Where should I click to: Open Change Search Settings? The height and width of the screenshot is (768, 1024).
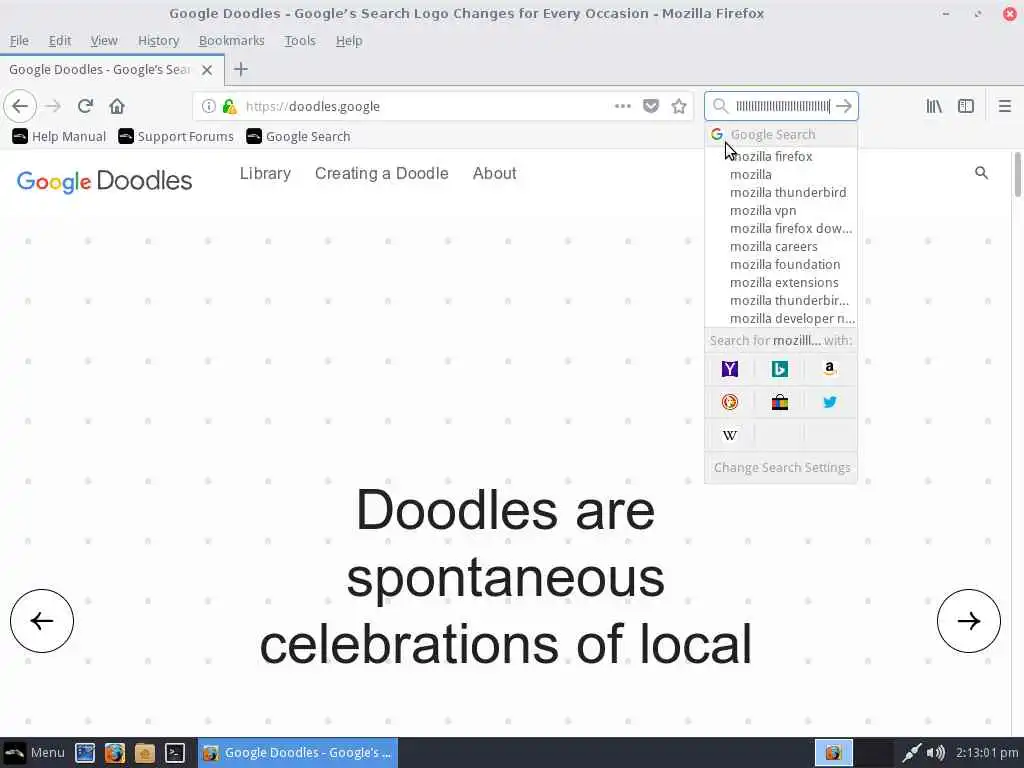point(781,468)
